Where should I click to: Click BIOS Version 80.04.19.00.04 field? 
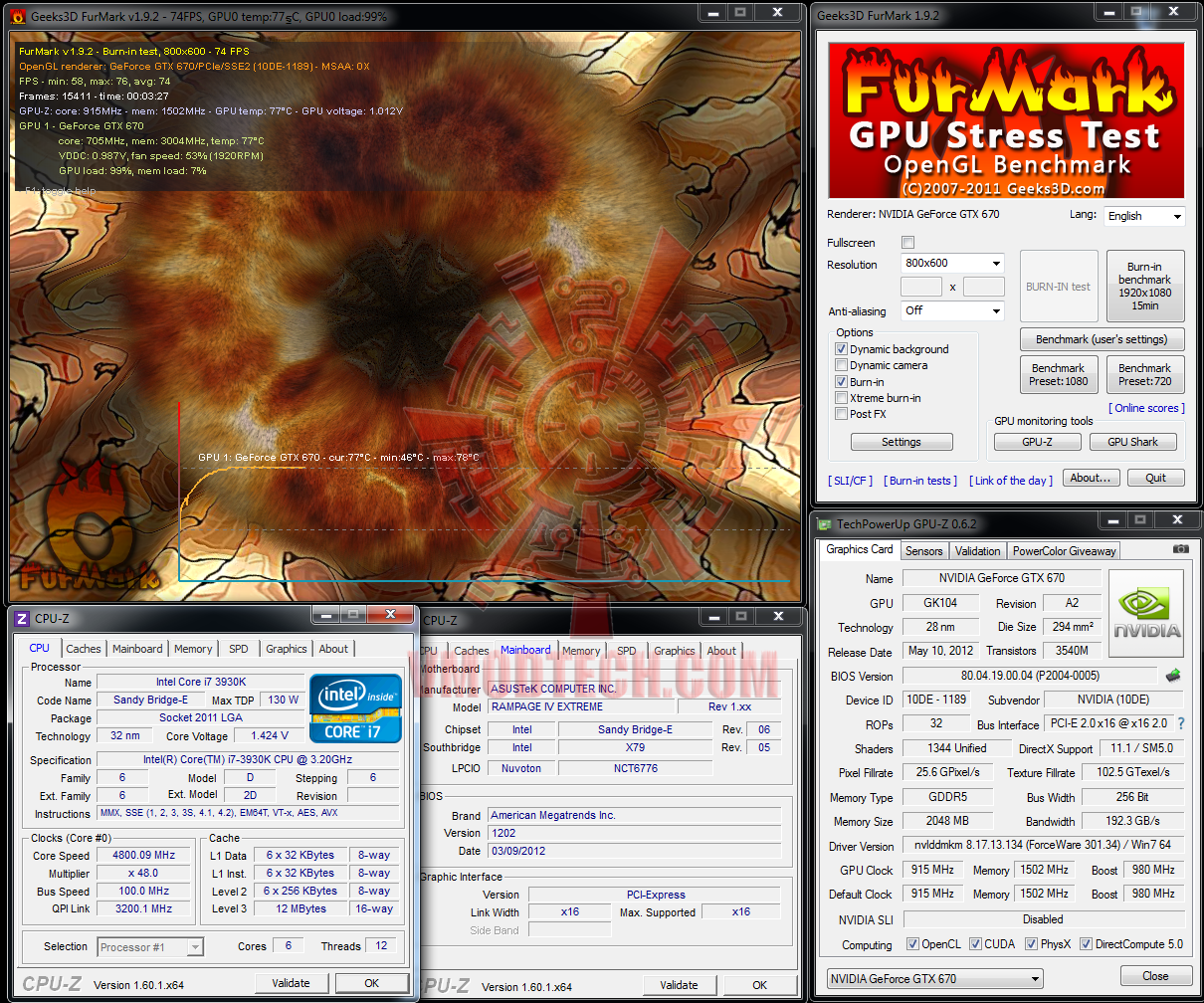pyautogui.click(x=1031, y=676)
